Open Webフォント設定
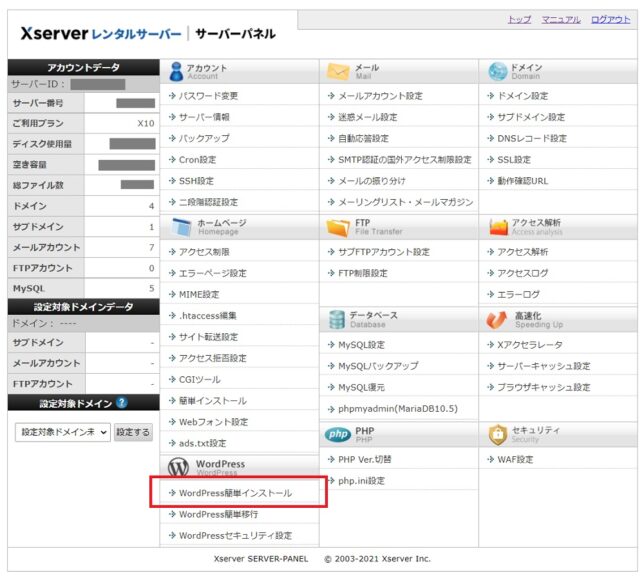 213,422
